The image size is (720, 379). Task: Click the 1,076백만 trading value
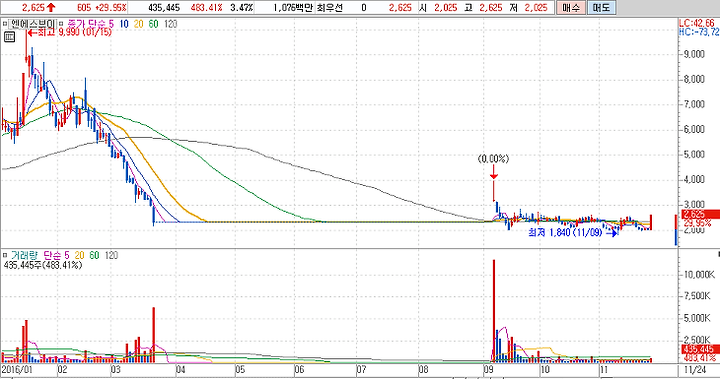pos(292,7)
